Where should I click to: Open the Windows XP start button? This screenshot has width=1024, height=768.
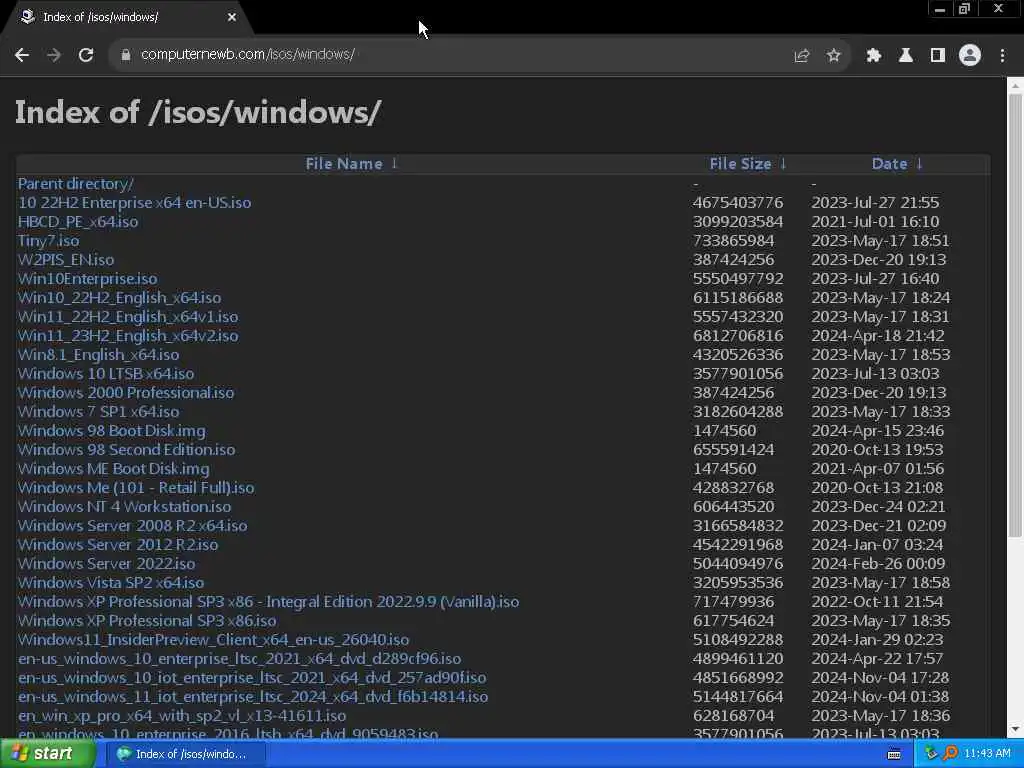[47, 754]
